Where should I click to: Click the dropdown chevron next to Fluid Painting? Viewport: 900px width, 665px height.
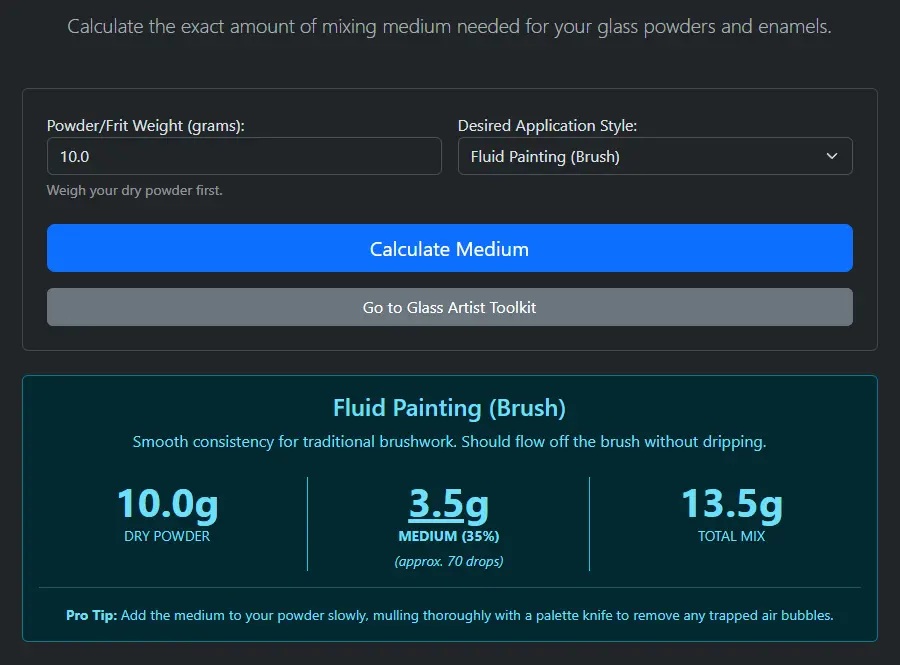tap(831, 156)
